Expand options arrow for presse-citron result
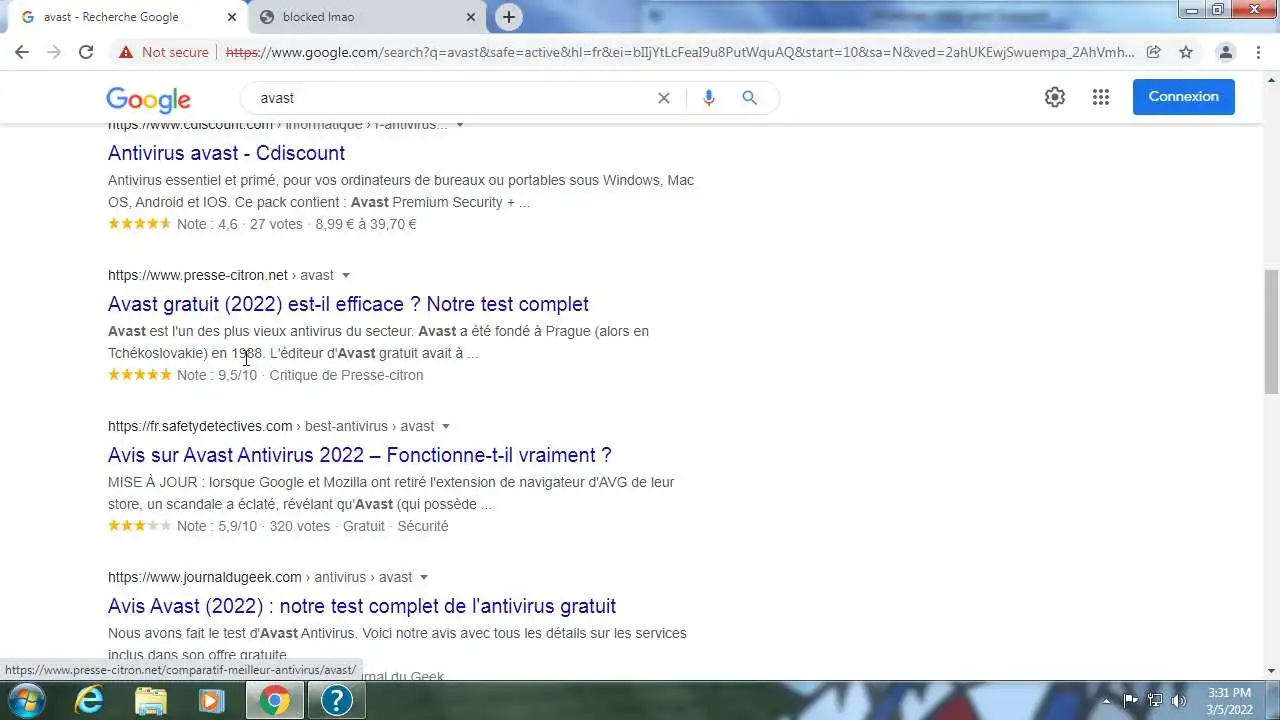1280x720 pixels. pos(346,275)
